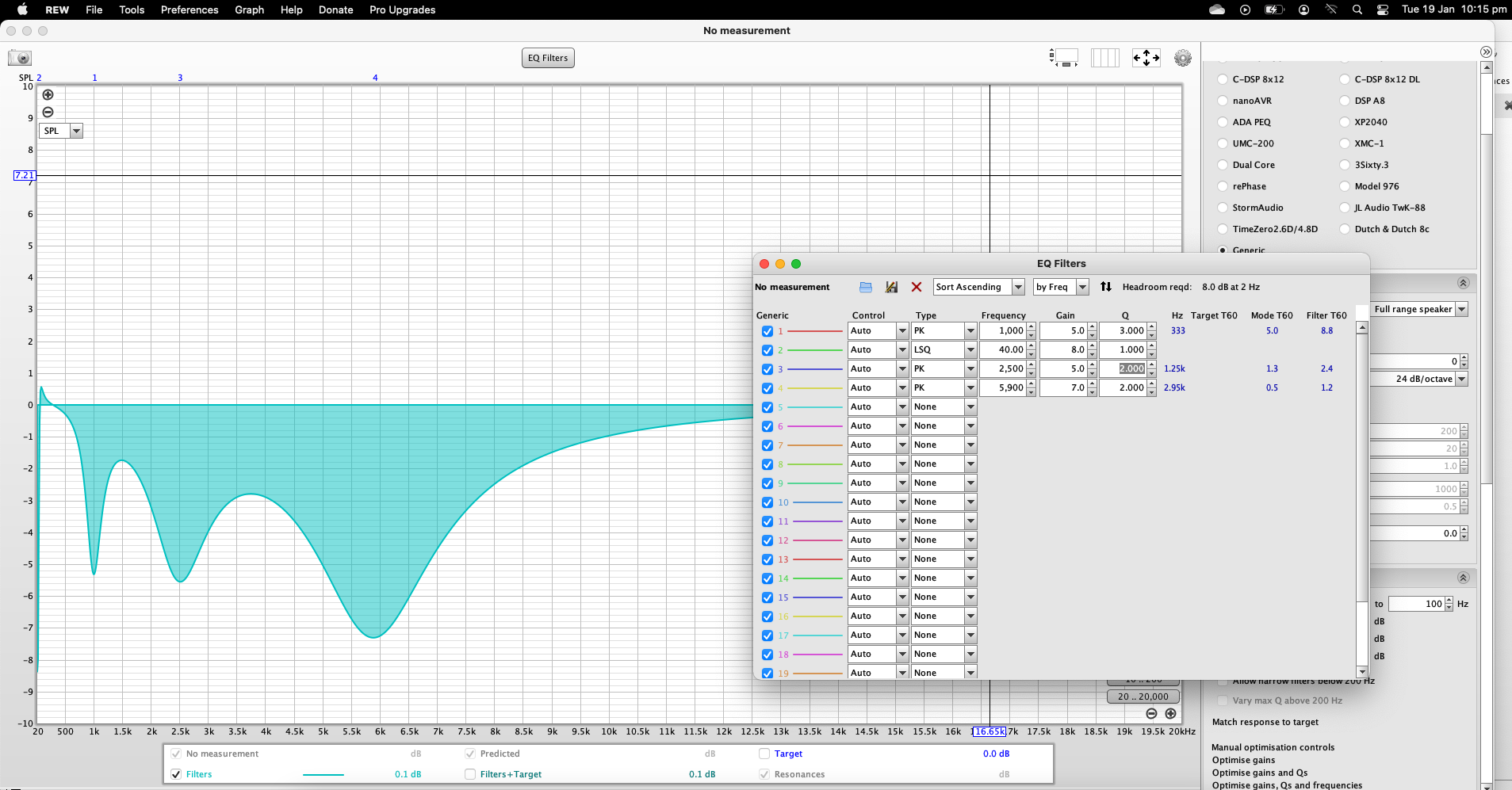Click the cloud icon in menu bar

click(1217, 10)
